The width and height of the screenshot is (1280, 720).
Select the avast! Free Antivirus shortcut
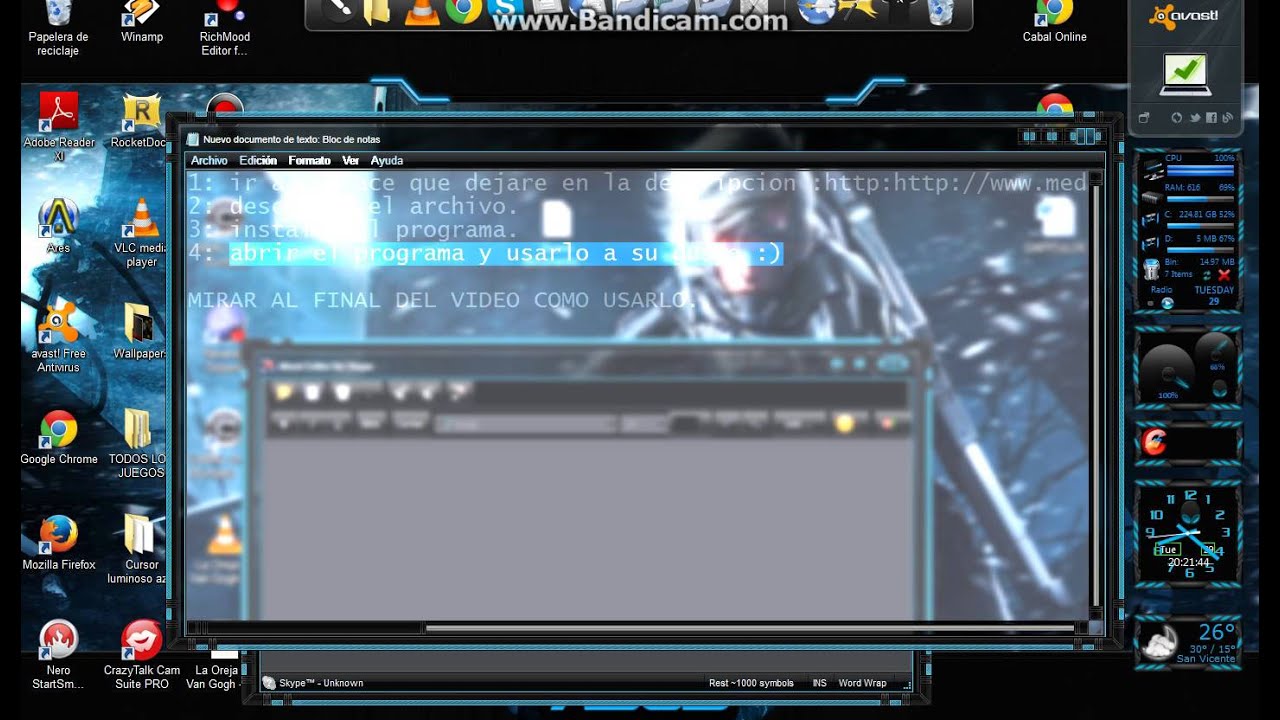(x=58, y=338)
